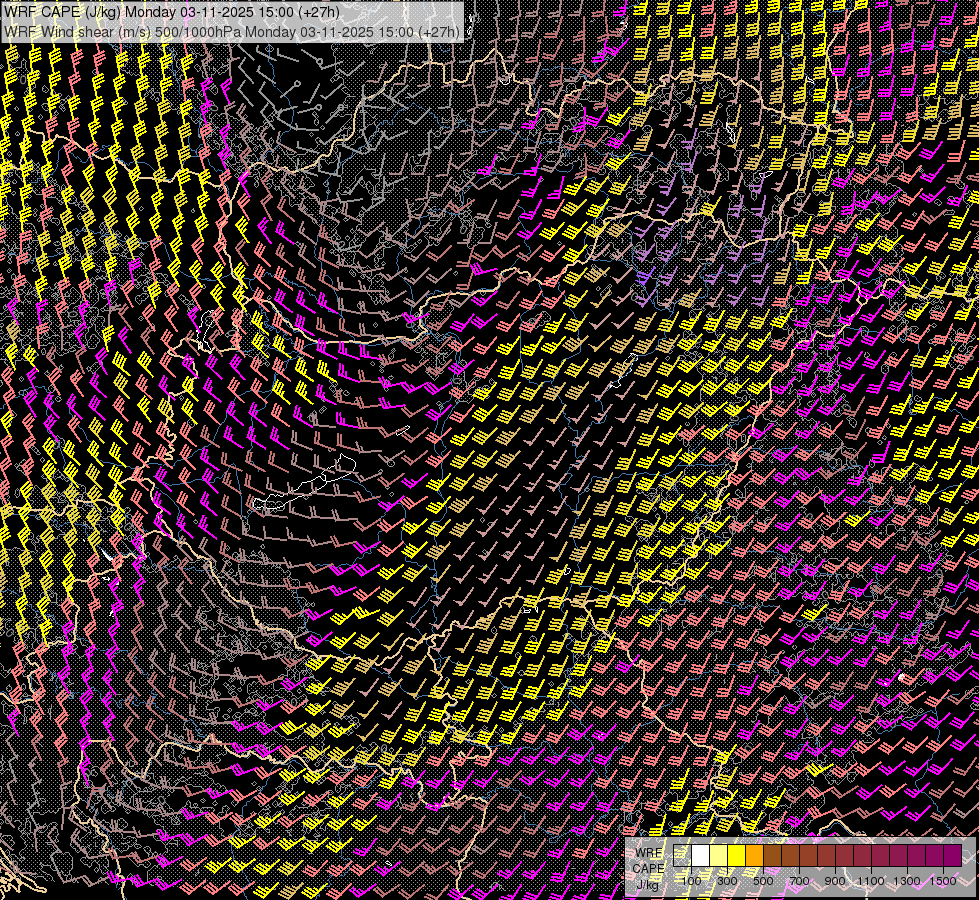Click the 700 legend scale label
Screen dimensions: 979x900
tap(799, 880)
